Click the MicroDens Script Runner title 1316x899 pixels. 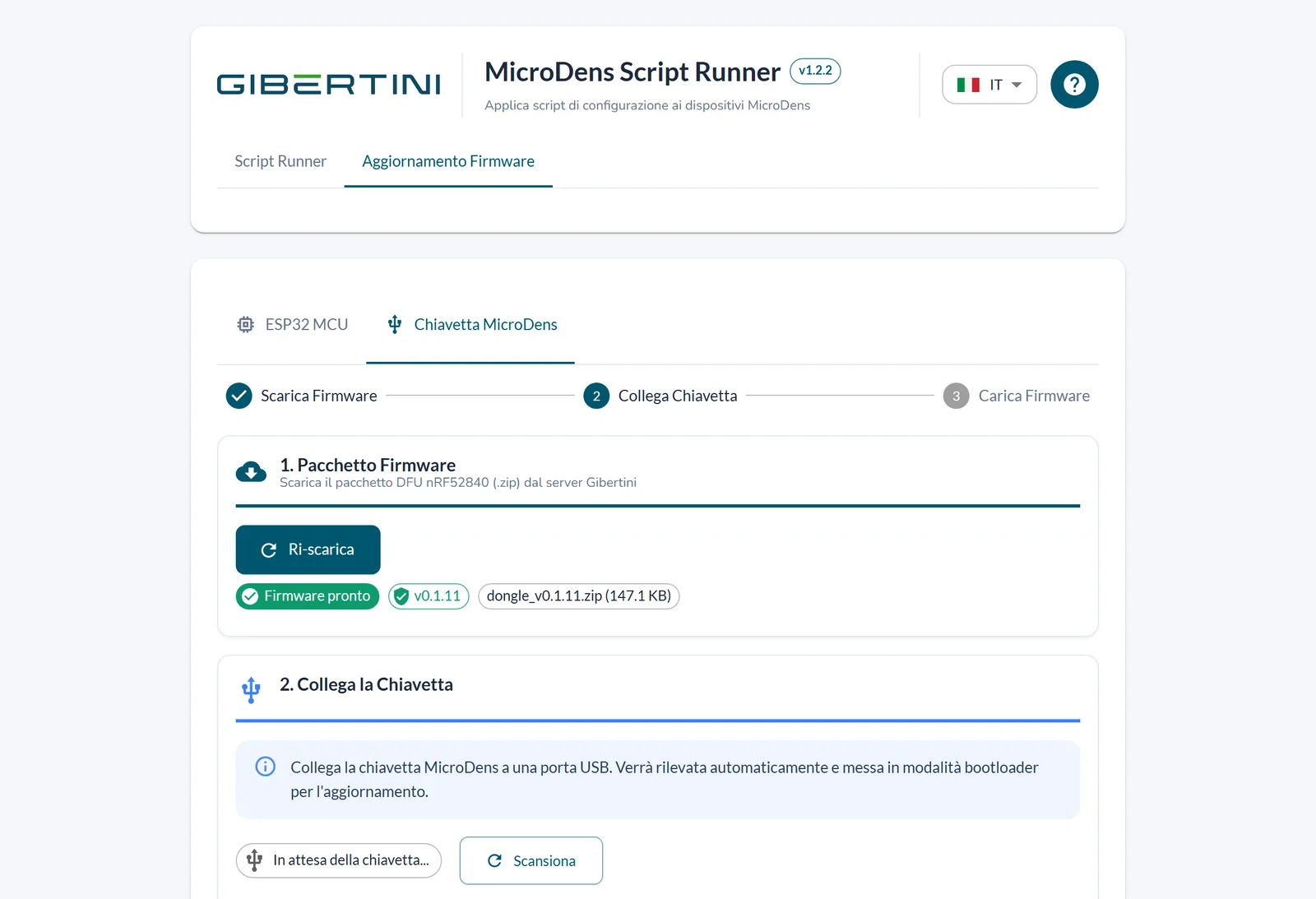632,72
